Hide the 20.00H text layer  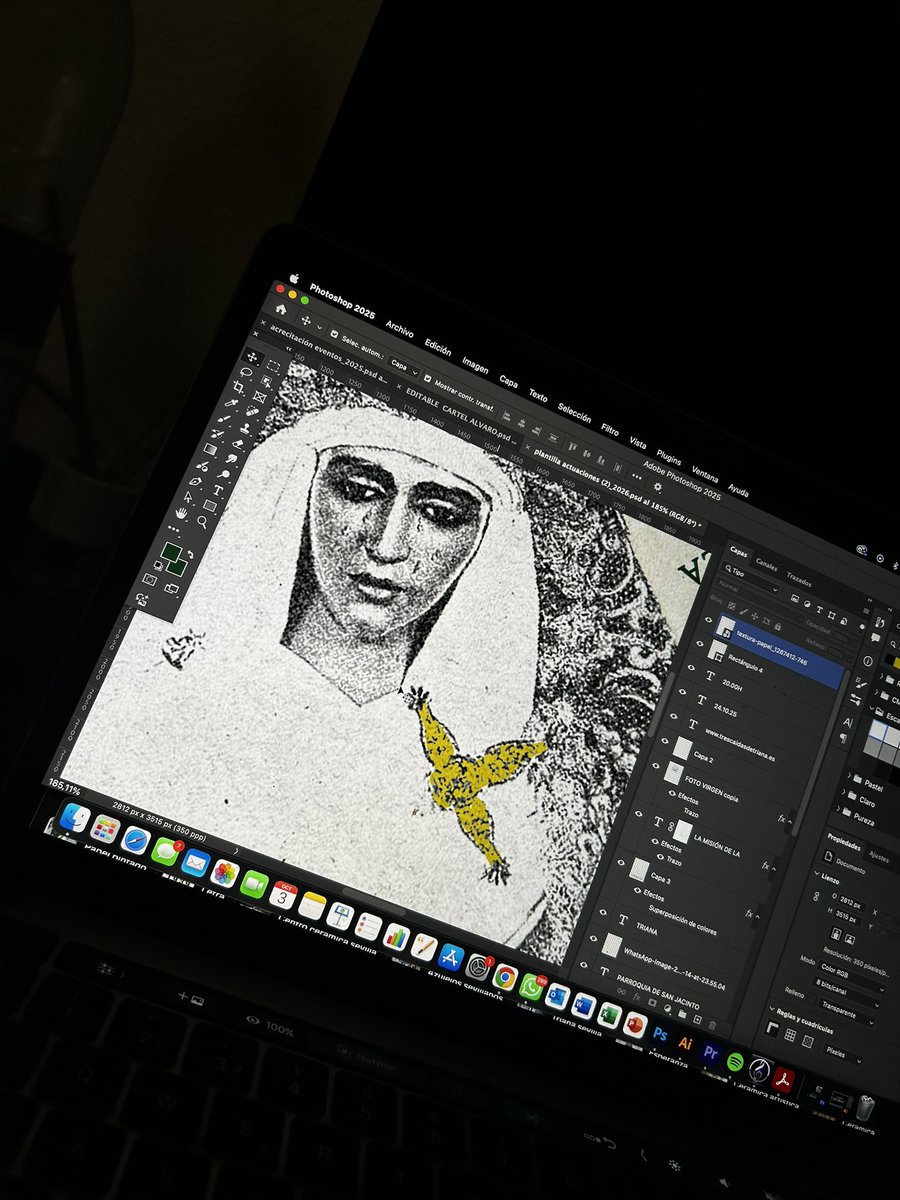691,667
